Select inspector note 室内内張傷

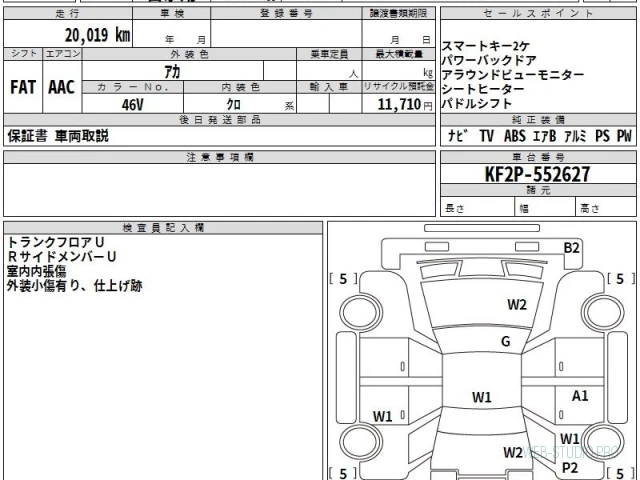point(37,271)
